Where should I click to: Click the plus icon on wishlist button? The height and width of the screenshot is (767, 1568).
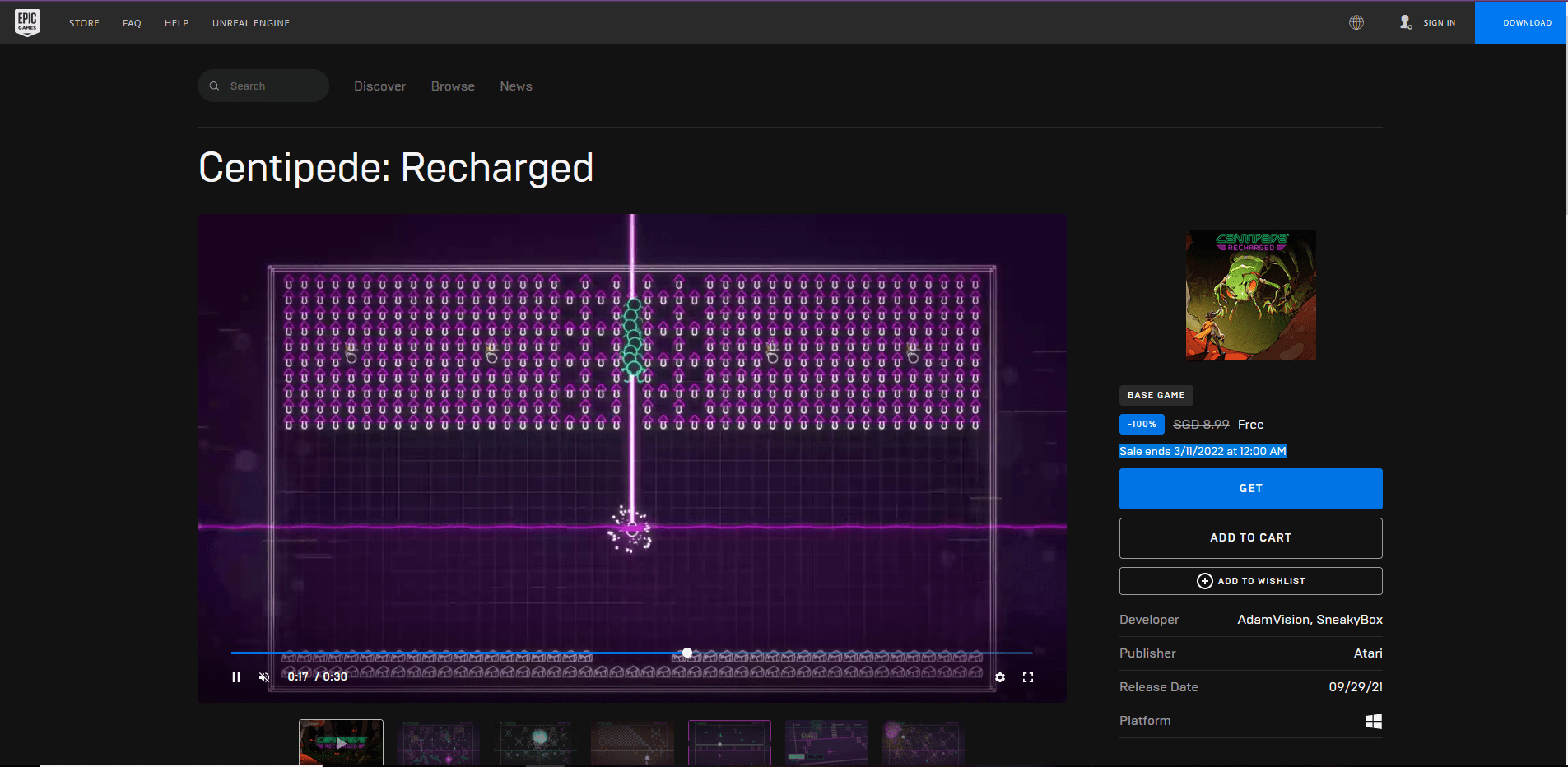click(1204, 581)
